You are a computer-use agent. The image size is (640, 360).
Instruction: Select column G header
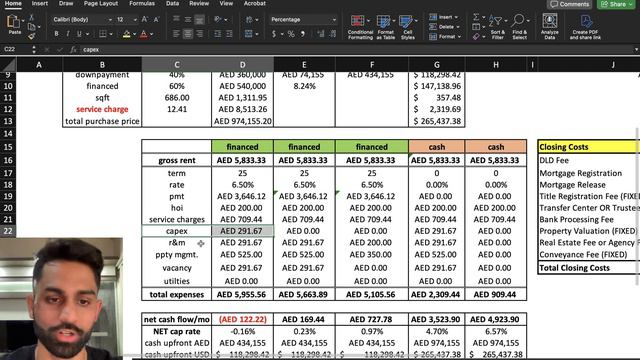(436, 64)
